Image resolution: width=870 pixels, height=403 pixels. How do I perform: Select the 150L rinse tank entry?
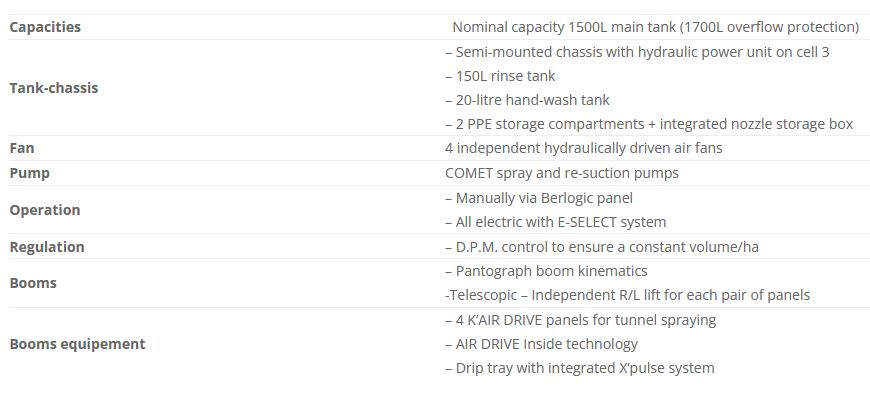[x=500, y=76]
